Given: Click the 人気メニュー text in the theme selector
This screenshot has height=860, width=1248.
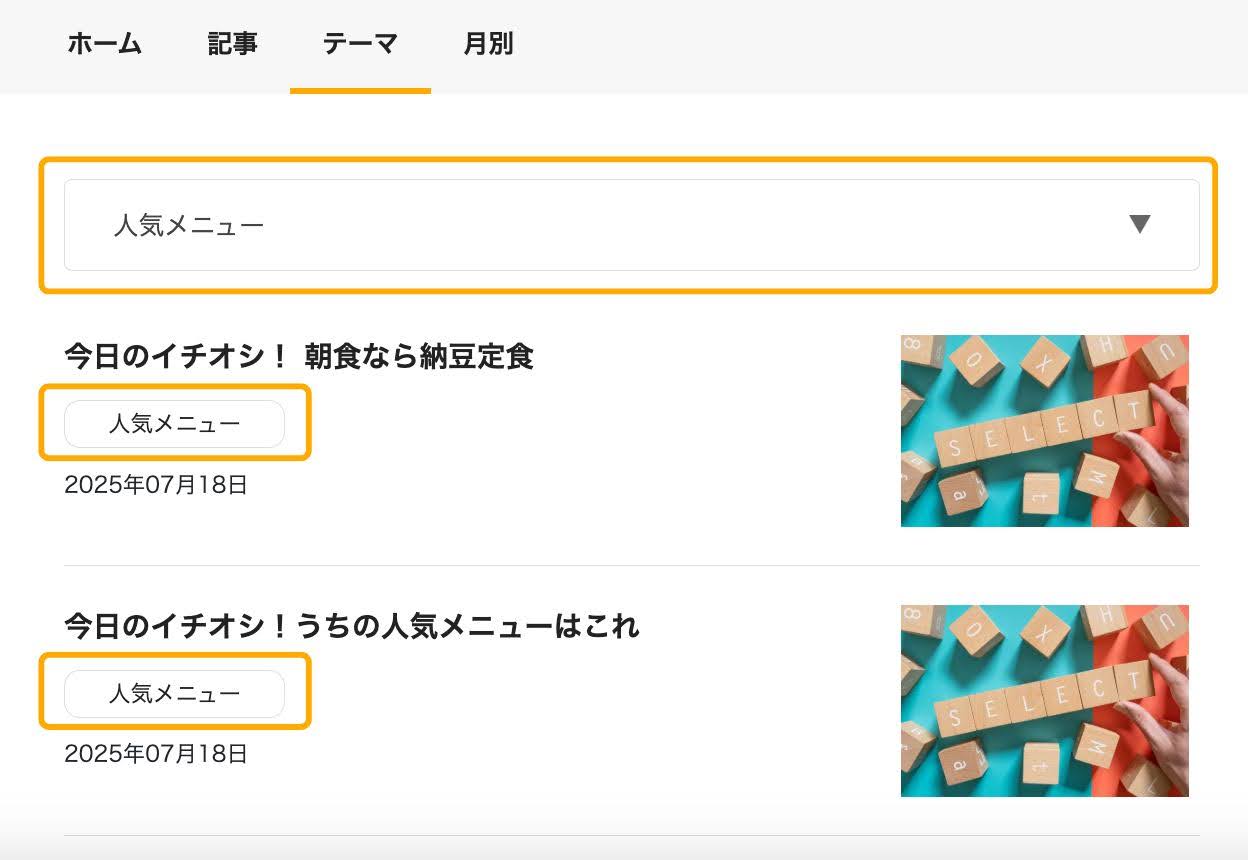Looking at the screenshot, I should pyautogui.click(x=189, y=225).
